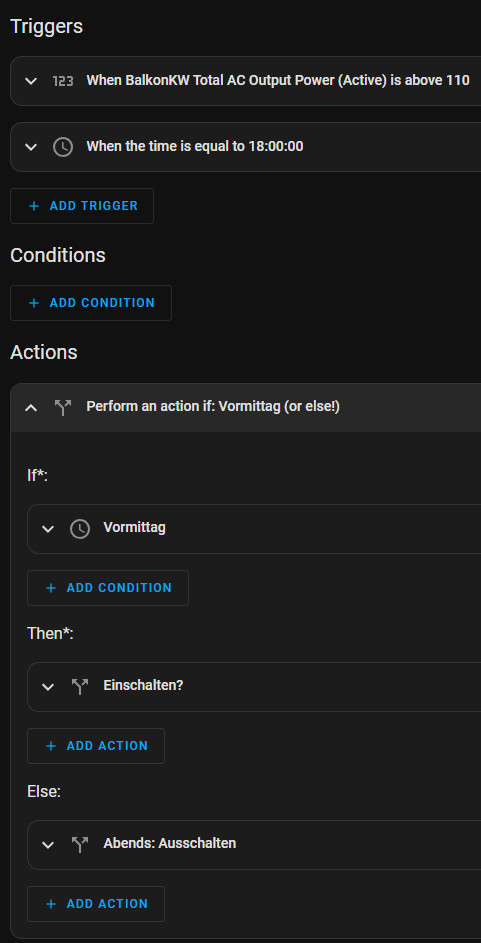Image resolution: width=481 pixels, height=943 pixels.
Task: Click the plus icon on Add Trigger
Action: [x=34, y=206]
